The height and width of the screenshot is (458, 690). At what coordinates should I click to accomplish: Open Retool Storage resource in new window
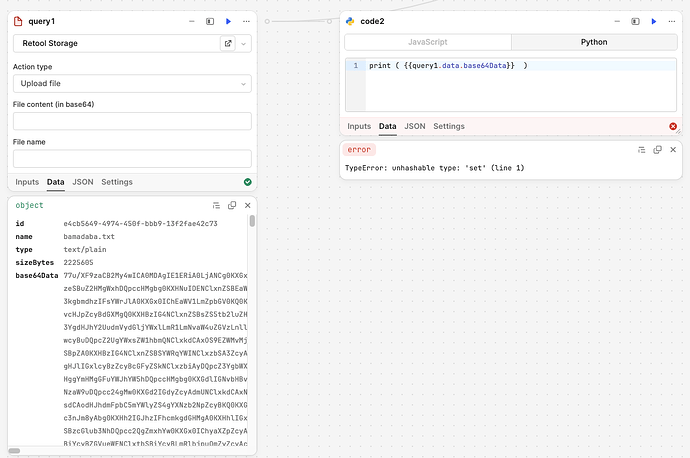(x=228, y=43)
